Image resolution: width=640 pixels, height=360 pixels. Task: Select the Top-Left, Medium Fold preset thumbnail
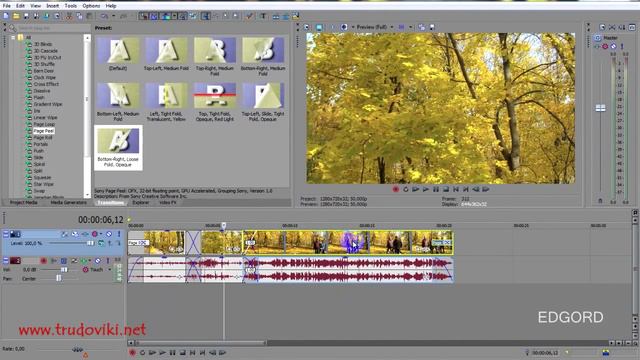click(x=166, y=50)
